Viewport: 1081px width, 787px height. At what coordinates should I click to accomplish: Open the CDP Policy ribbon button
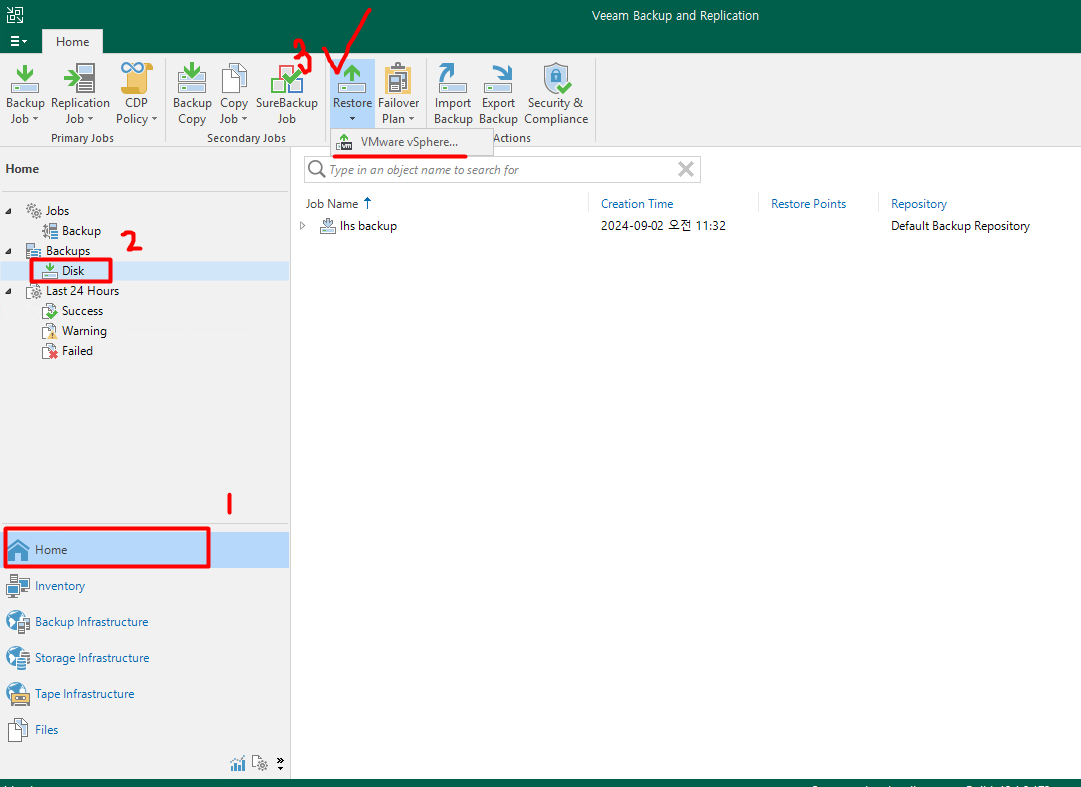coord(136,94)
